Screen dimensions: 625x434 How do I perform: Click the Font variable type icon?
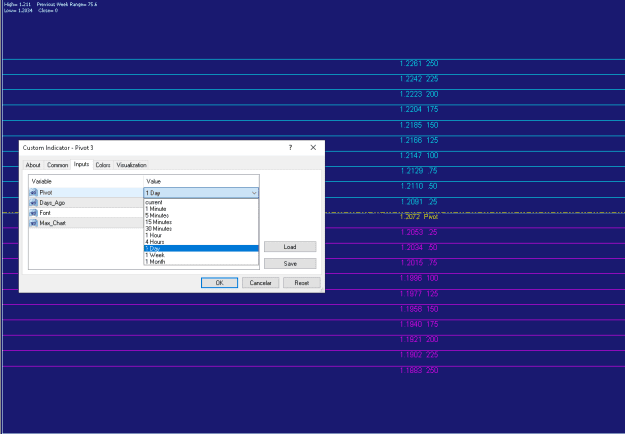click(33, 213)
